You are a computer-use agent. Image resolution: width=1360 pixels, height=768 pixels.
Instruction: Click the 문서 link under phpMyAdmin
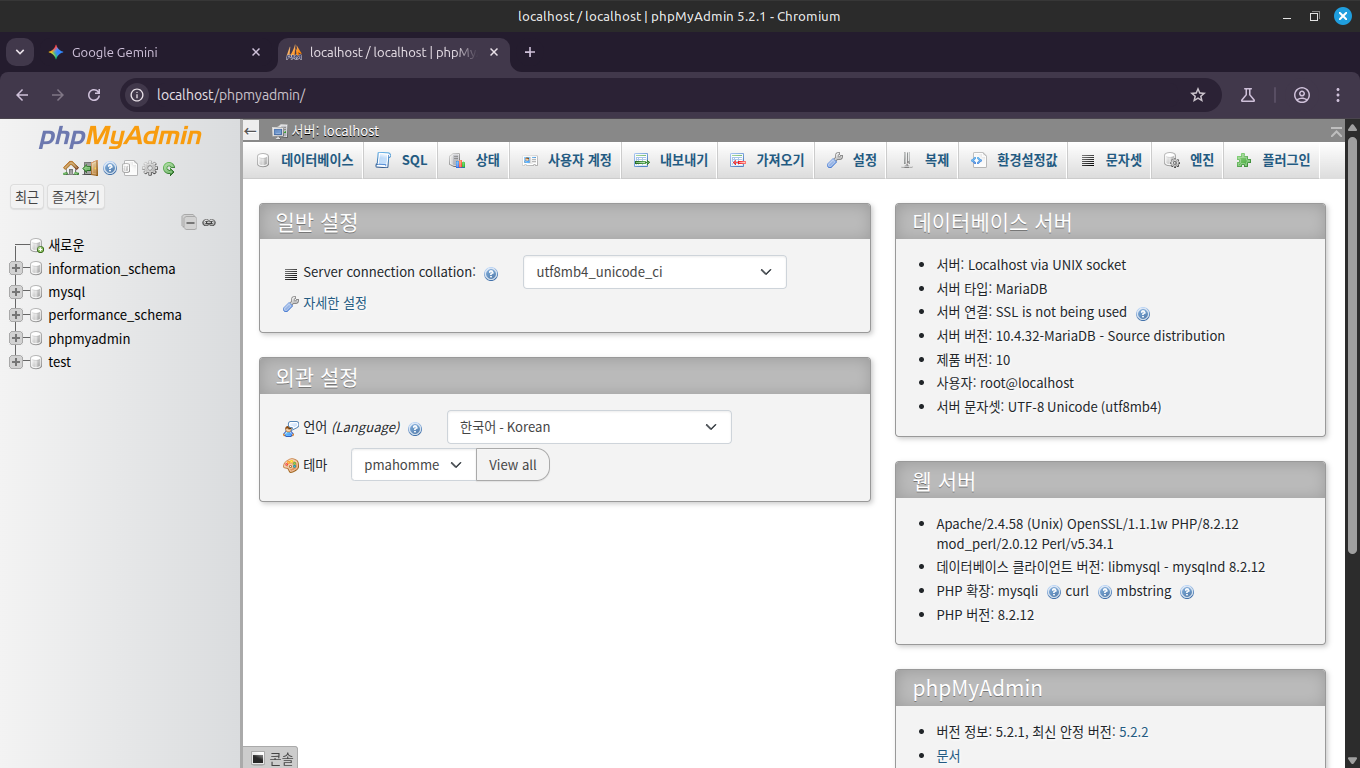(948, 756)
